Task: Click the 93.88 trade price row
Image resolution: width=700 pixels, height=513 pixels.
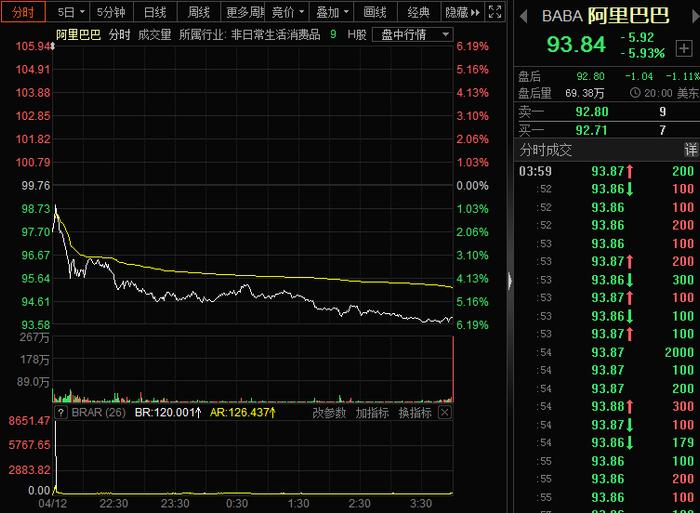Action: (x=607, y=406)
